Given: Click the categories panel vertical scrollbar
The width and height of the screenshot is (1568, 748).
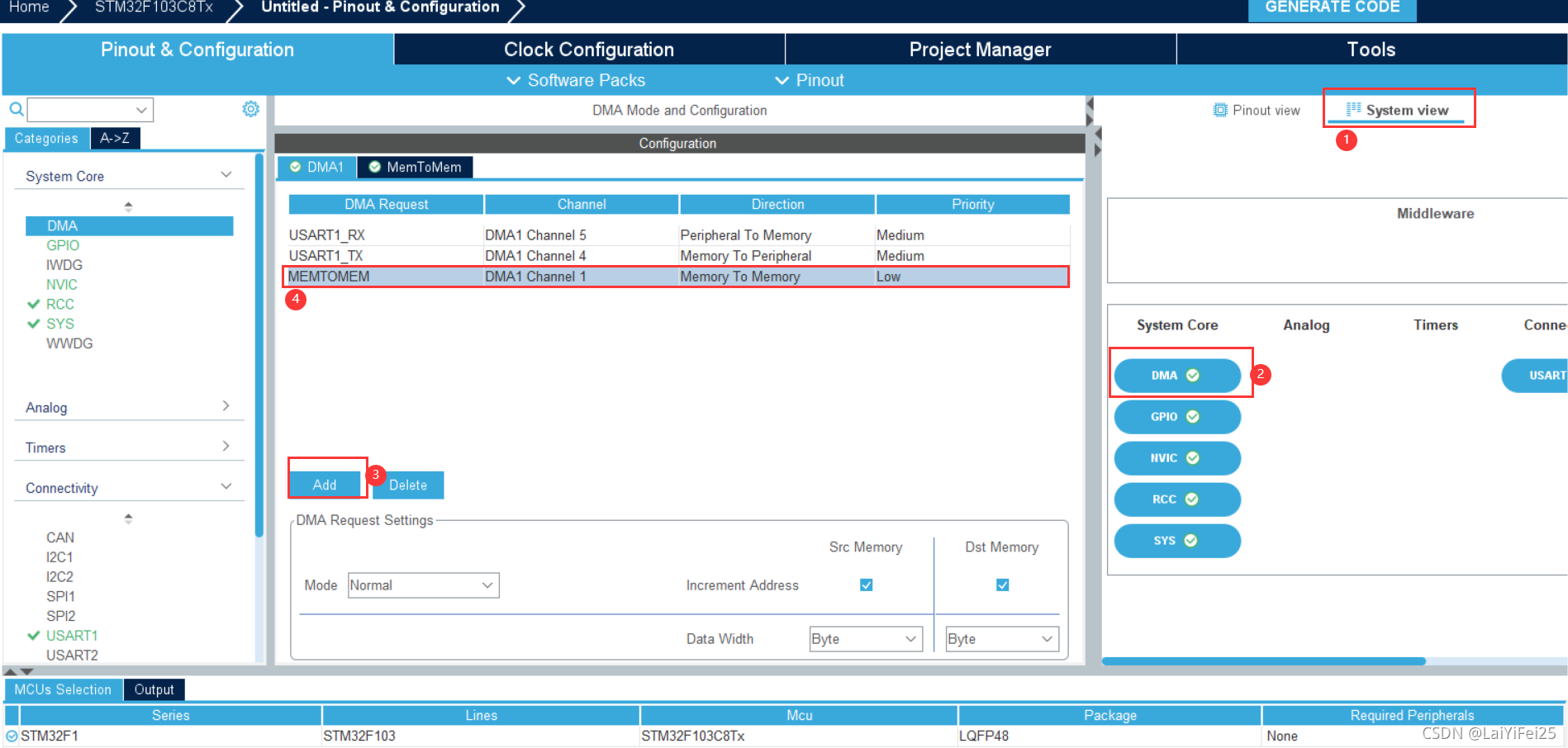Looking at the screenshot, I should [259, 345].
